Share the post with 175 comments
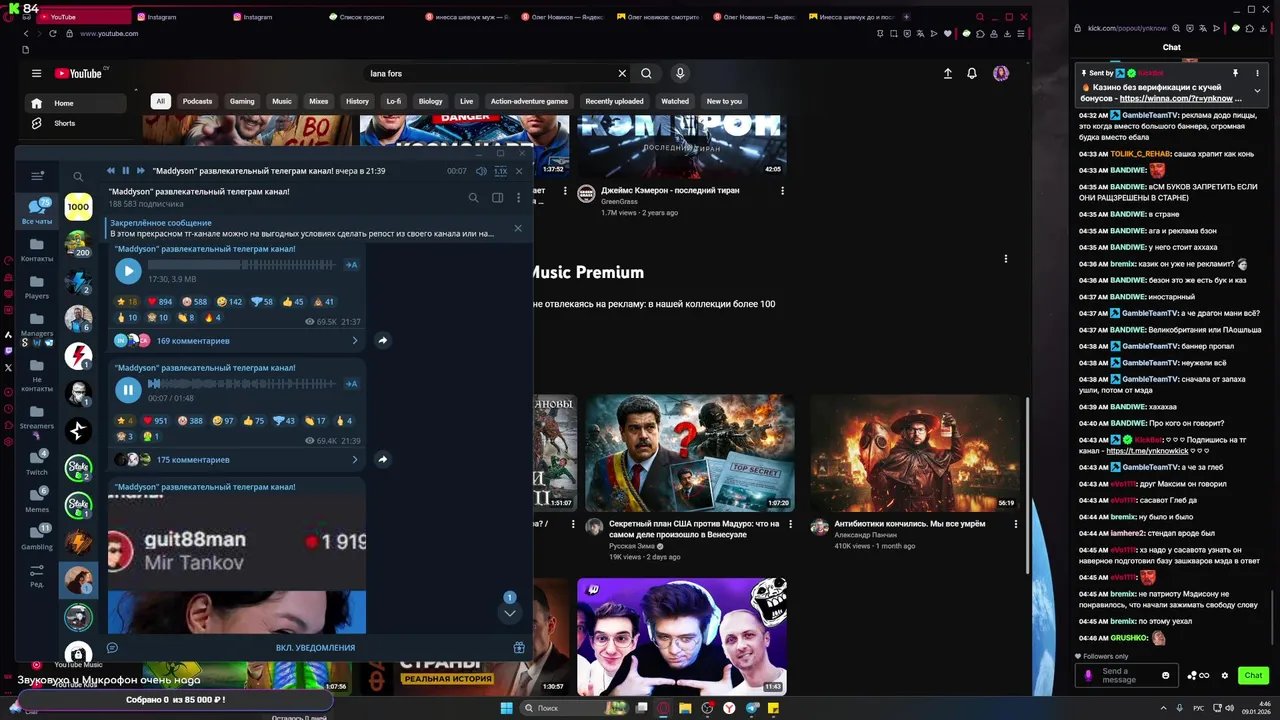1280x720 pixels. 382,460
